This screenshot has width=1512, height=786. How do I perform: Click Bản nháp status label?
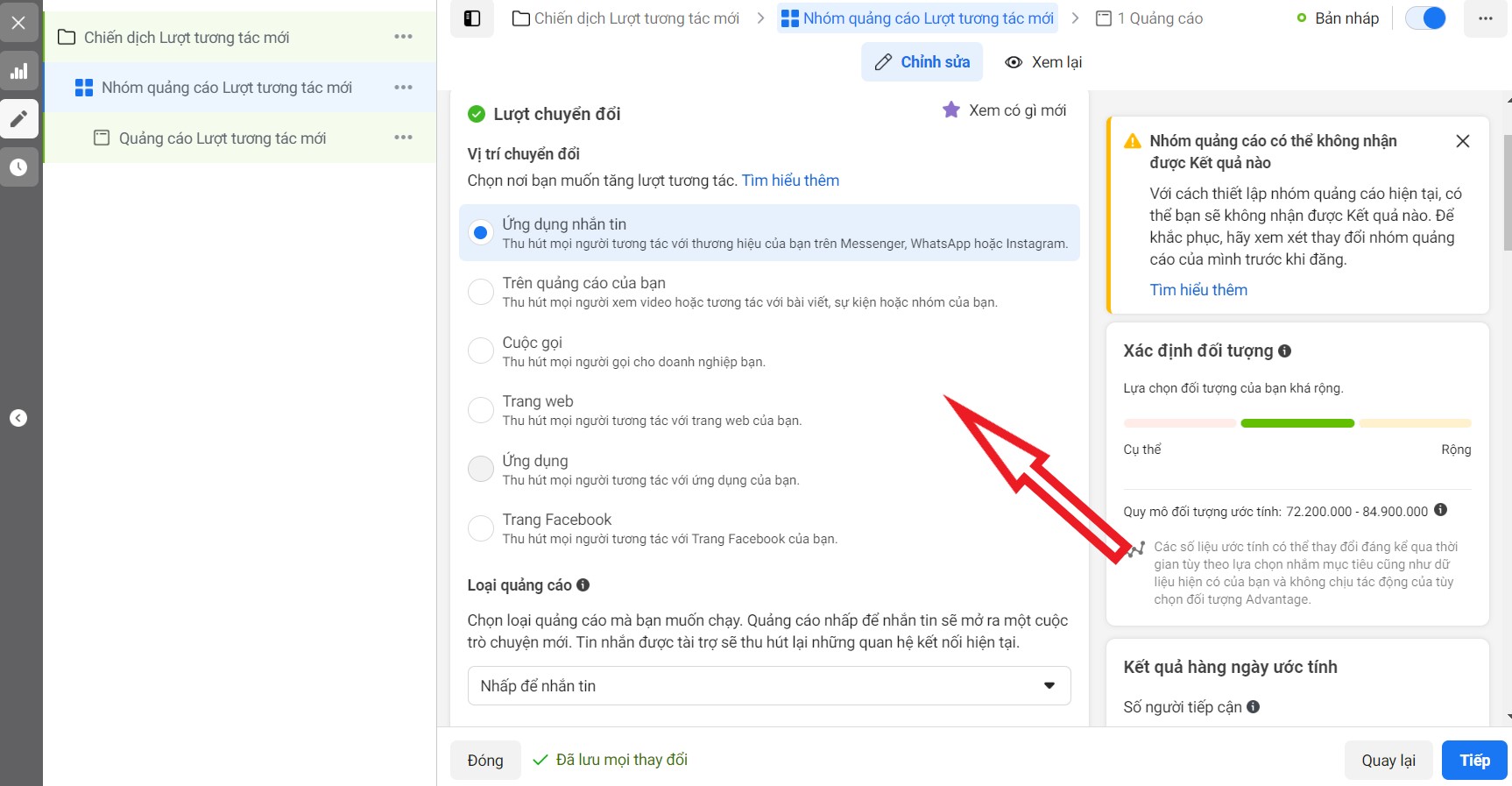[1346, 18]
